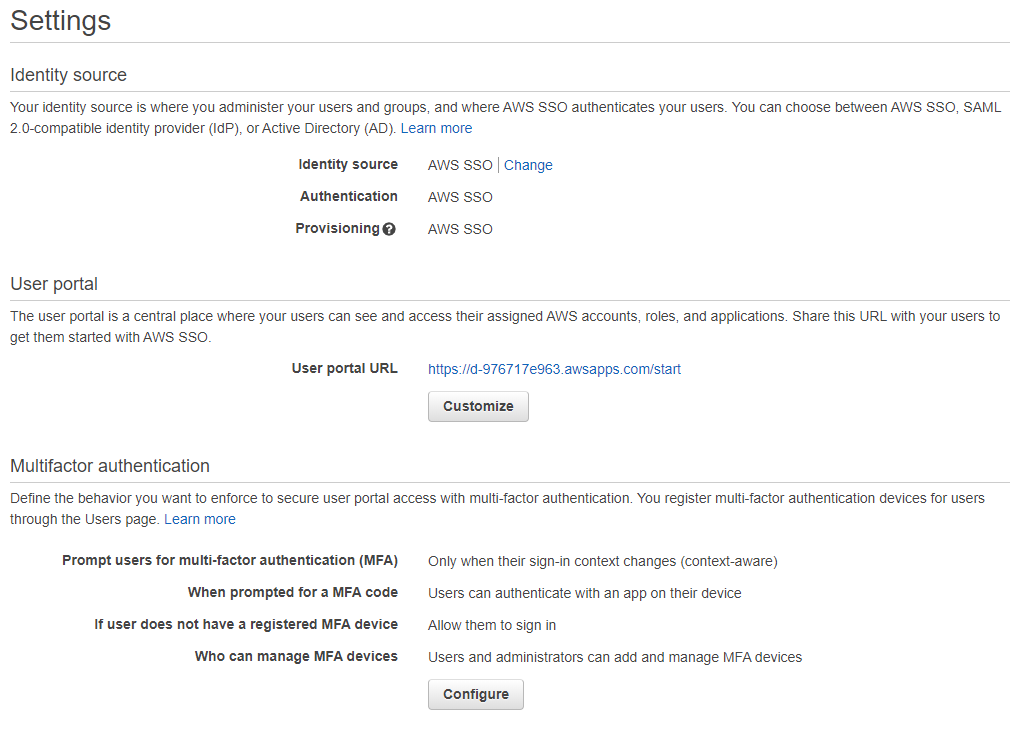Open Learn more link under Multifactor authentication
Image resolution: width=1023 pixels, height=731 pixels.
(200, 519)
